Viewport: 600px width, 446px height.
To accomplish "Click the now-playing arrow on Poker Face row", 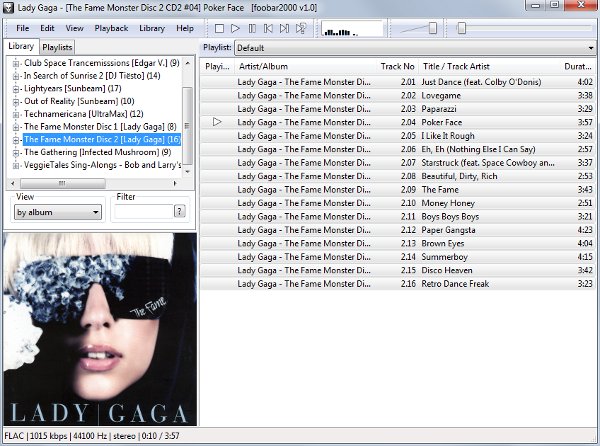I will pos(217,122).
